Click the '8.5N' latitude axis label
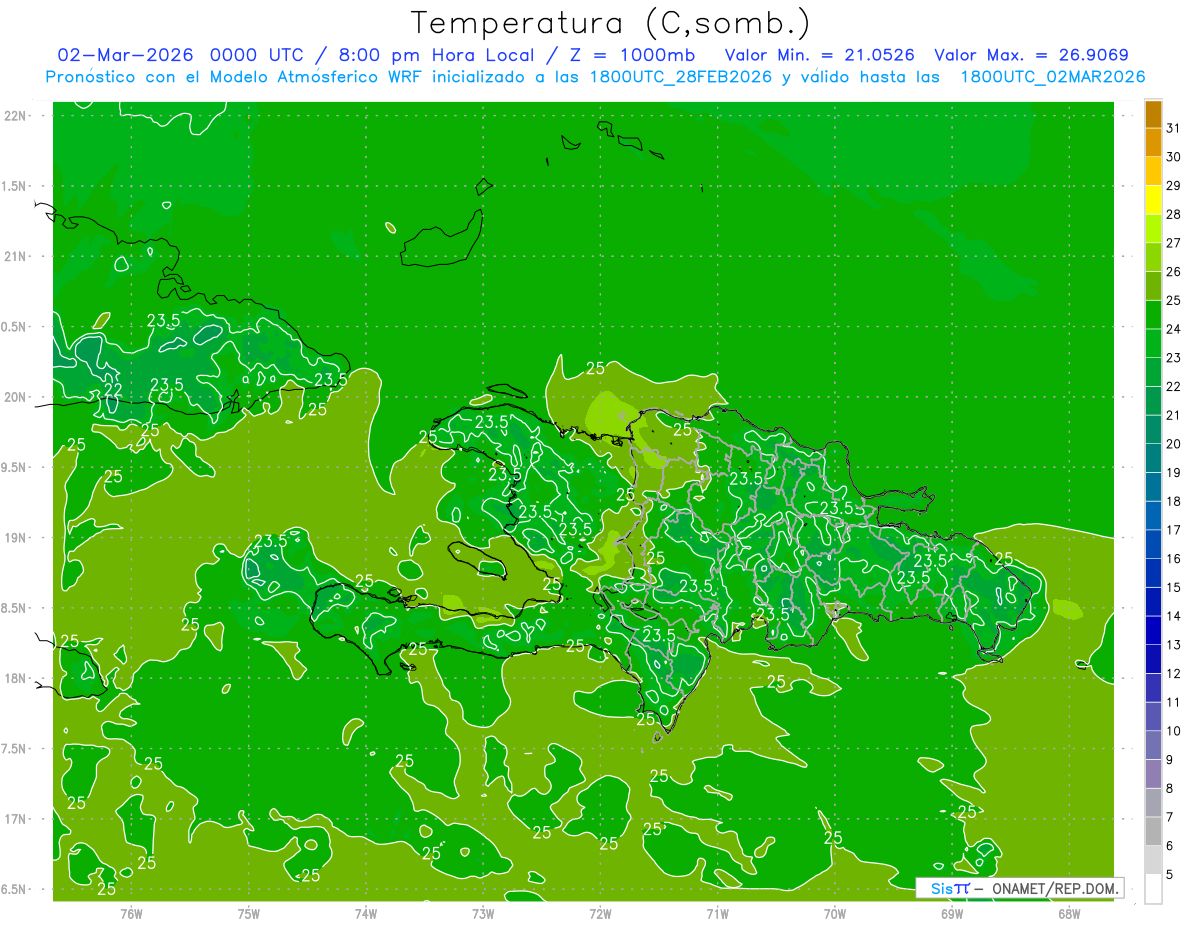This screenshot has width=1200, height=927. pyautogui.click(x=15, y=608)
